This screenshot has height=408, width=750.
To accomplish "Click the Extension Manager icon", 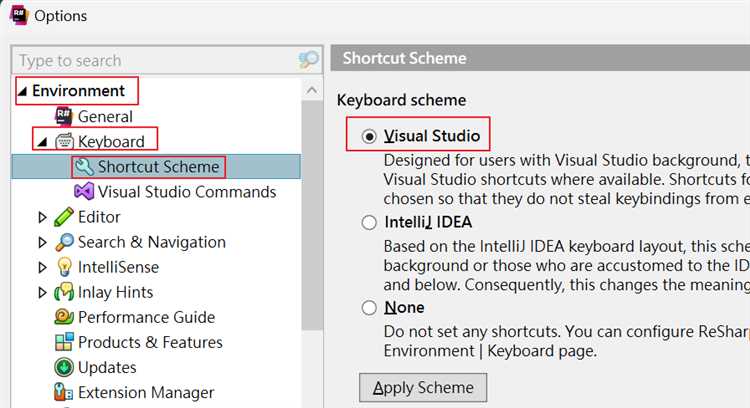I will [64, 392].
